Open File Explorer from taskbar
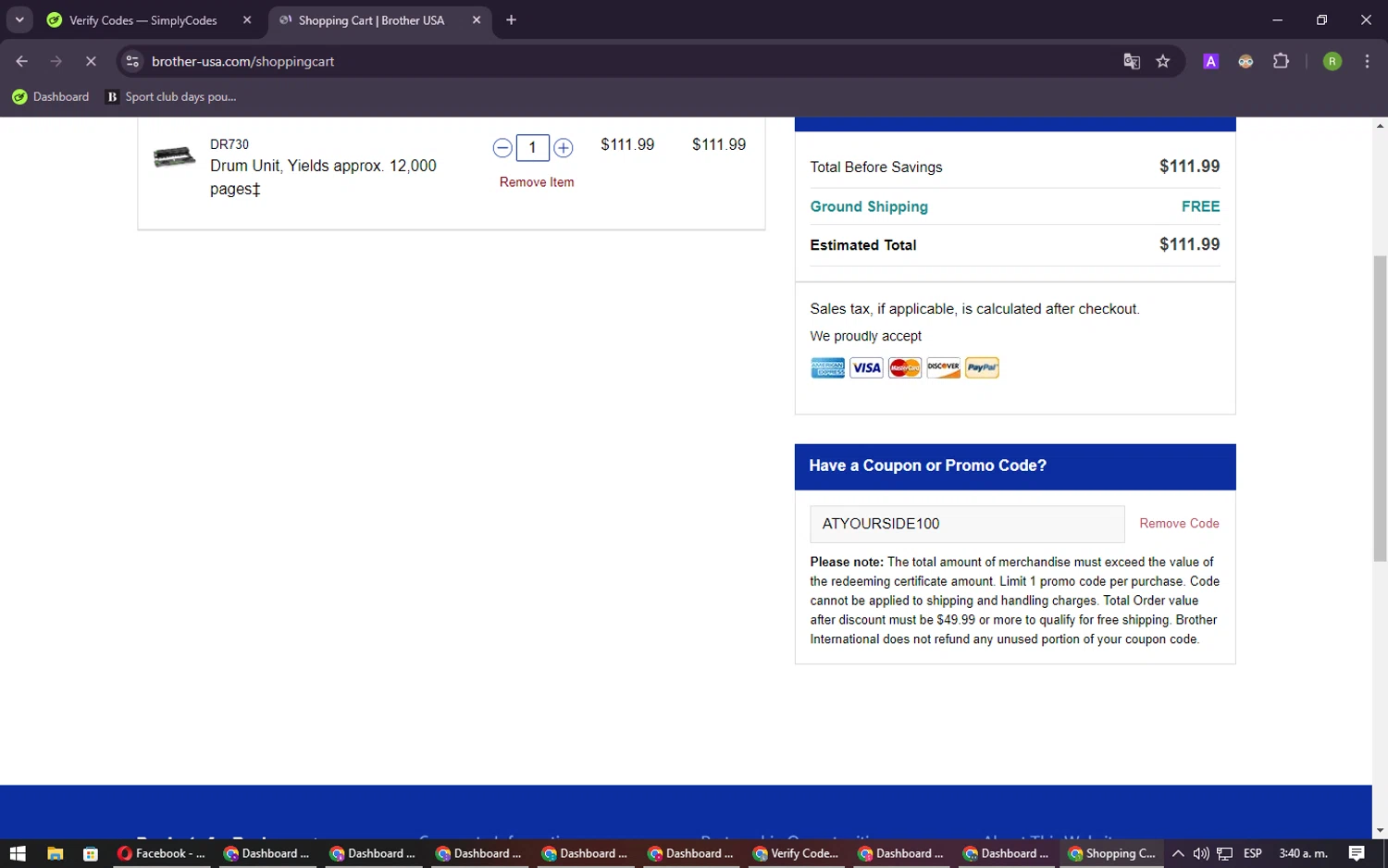Image resolution: width=1388 pixels, height=868 pixels. pos(55,853)
